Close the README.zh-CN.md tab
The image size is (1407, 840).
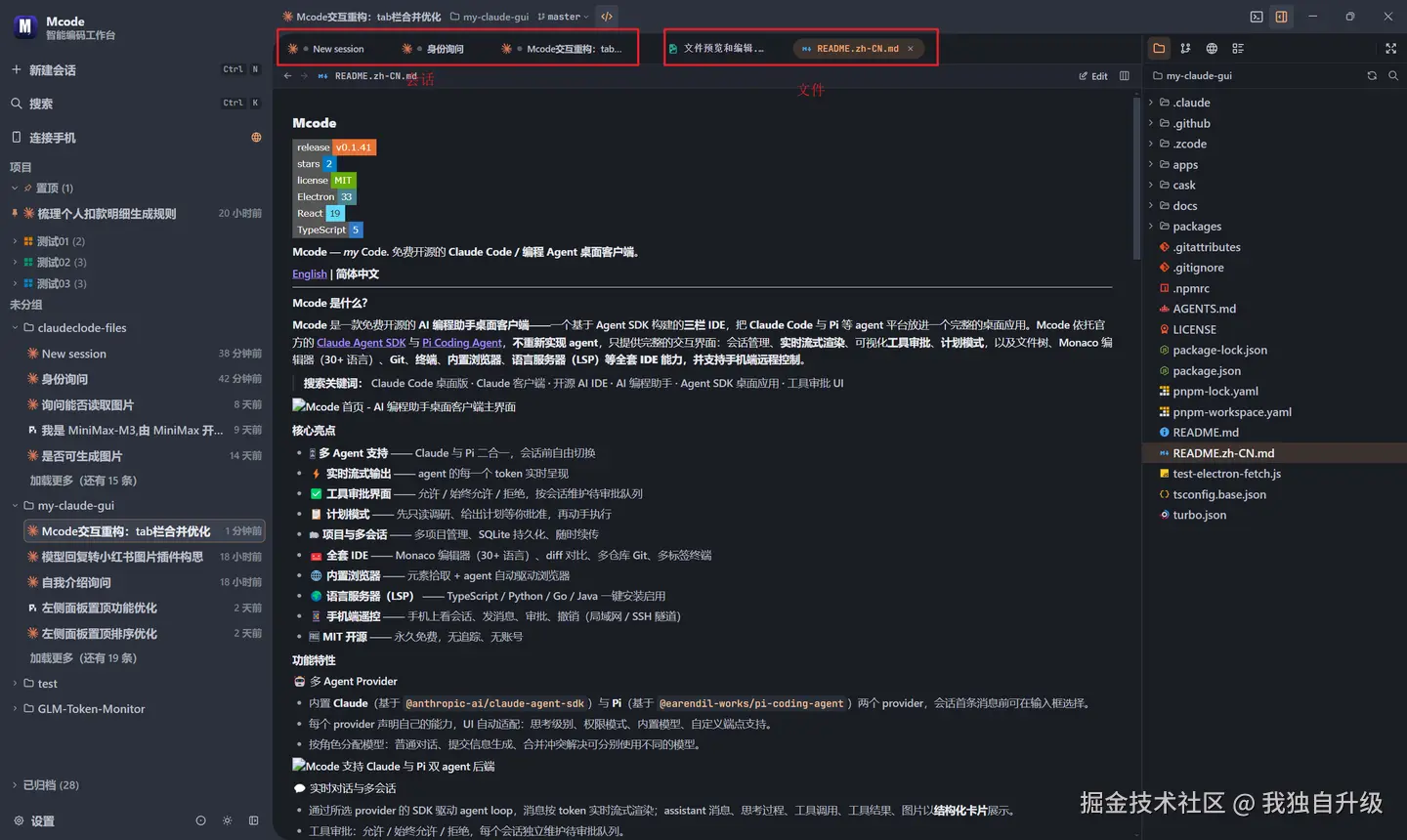coord(911,48)
